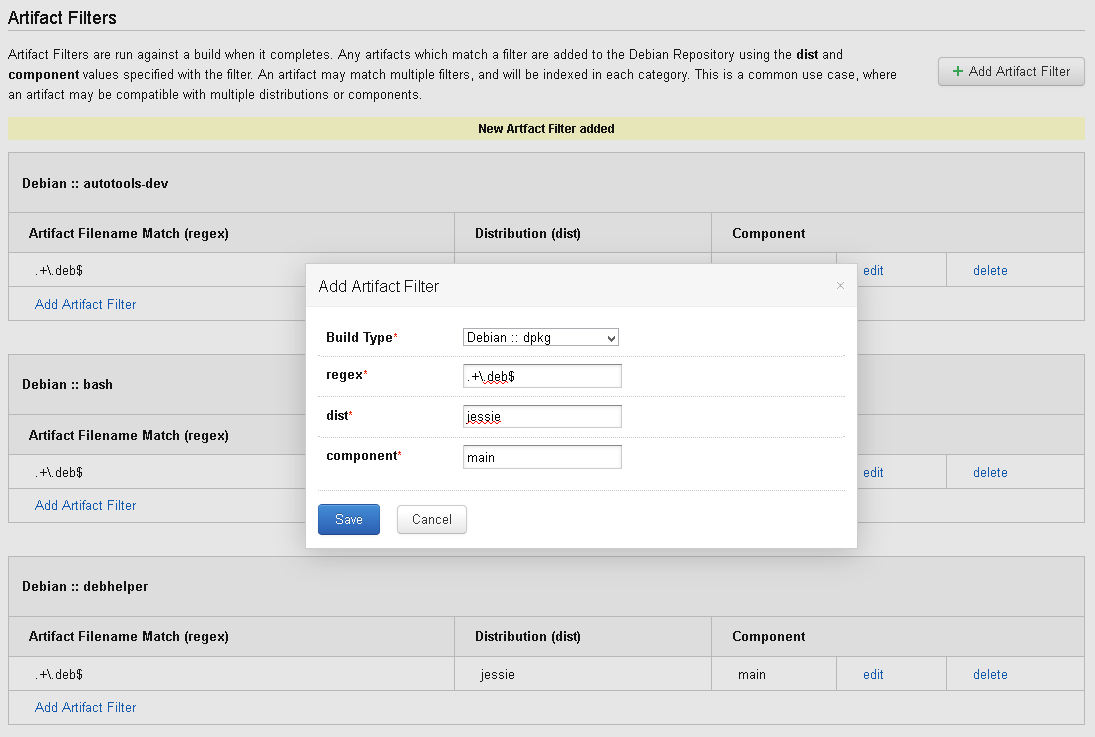Save the new artifact filter
The image size is (1095, 737).
pos(348,520)
